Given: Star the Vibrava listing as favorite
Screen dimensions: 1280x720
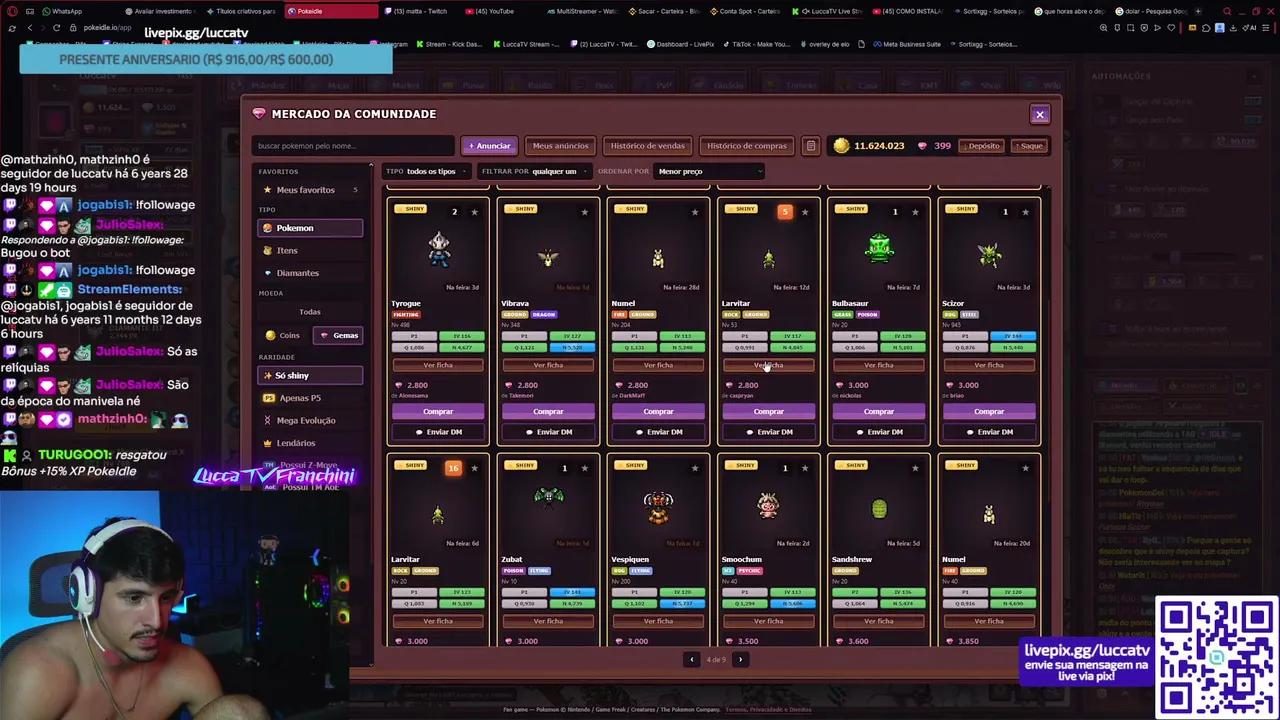Looking at the screenshot, I should [584, 212].
